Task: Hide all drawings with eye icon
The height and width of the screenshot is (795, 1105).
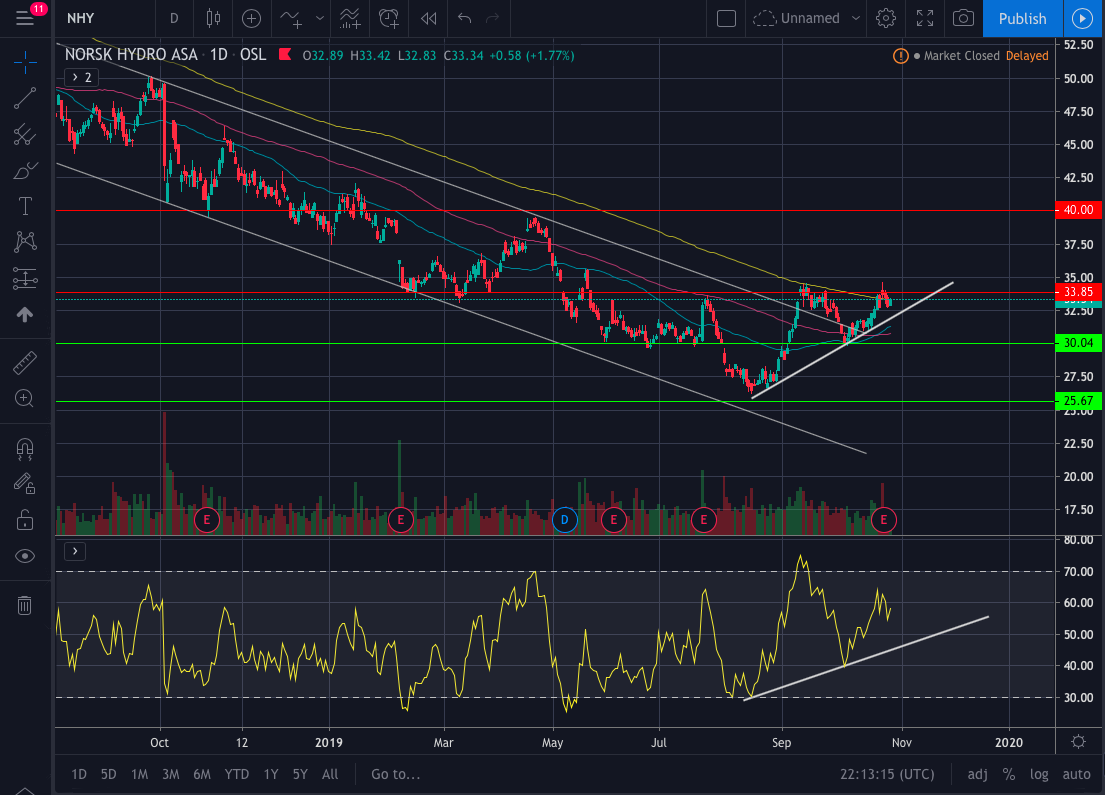Action: point(25,556)
